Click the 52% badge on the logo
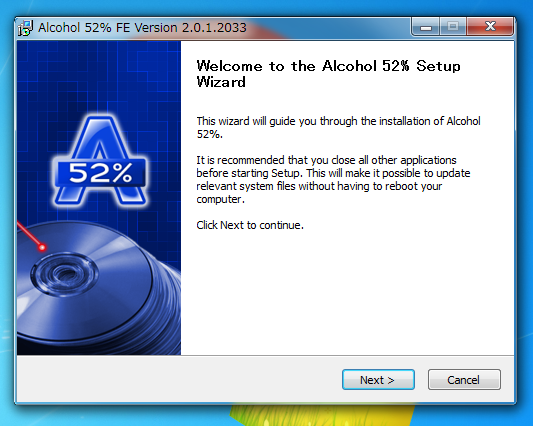Image resolution: width=533 pixels, height=426 pixels. [101, 173]
